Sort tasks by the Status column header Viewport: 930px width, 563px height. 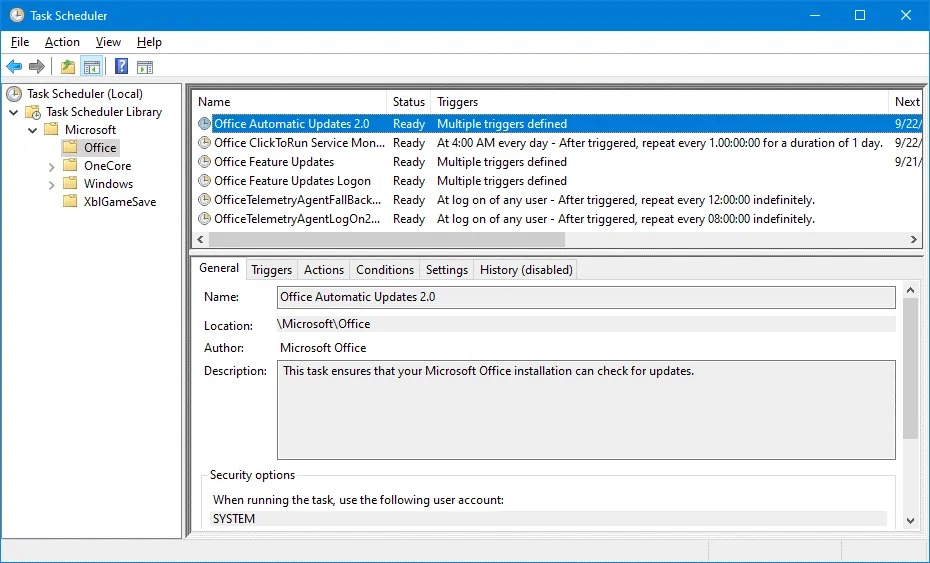tap(408, 102)
